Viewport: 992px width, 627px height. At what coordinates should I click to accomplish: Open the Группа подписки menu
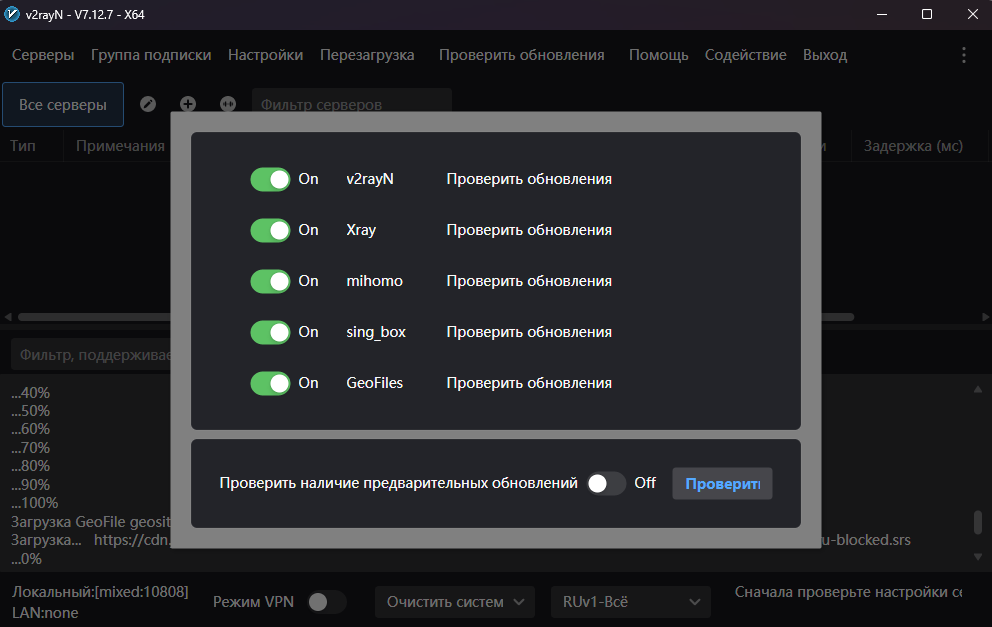coord(151,55)
